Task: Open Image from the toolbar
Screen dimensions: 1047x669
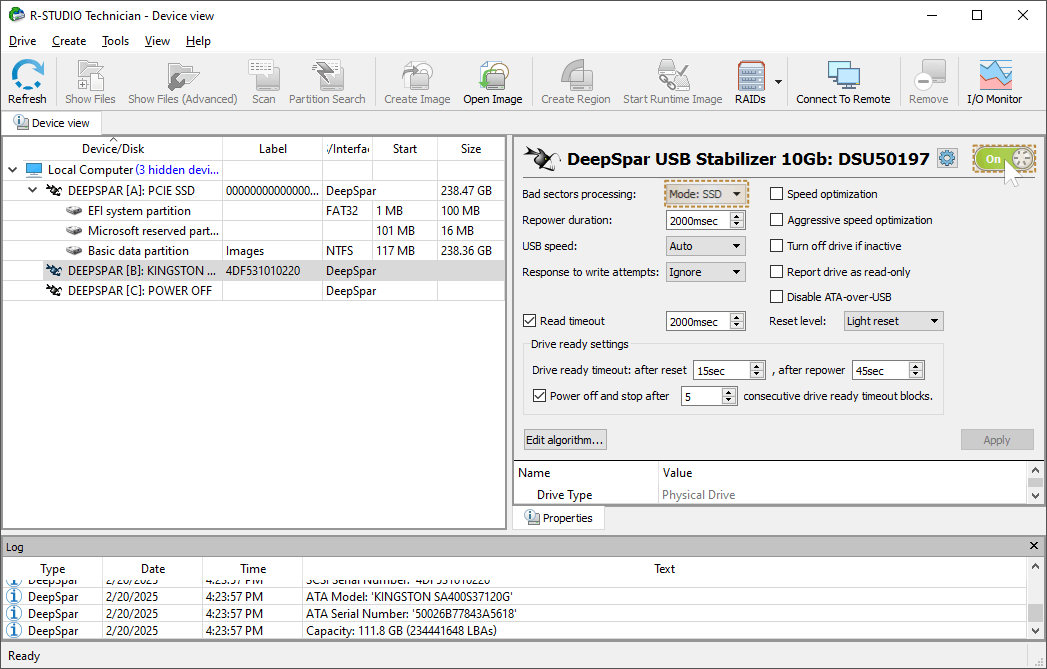Action: pos(493,75)
